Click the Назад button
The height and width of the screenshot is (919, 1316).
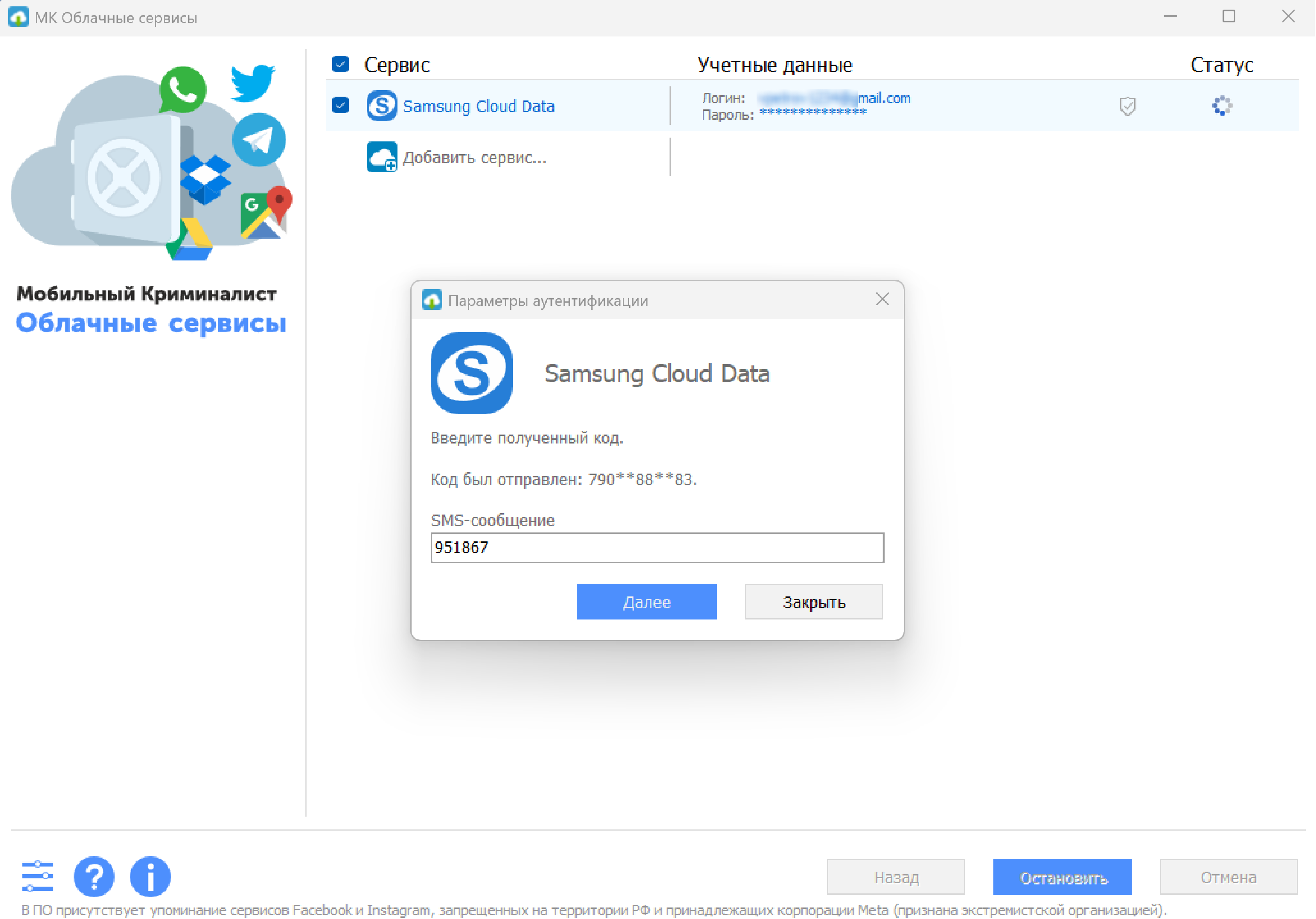[896, 877]
